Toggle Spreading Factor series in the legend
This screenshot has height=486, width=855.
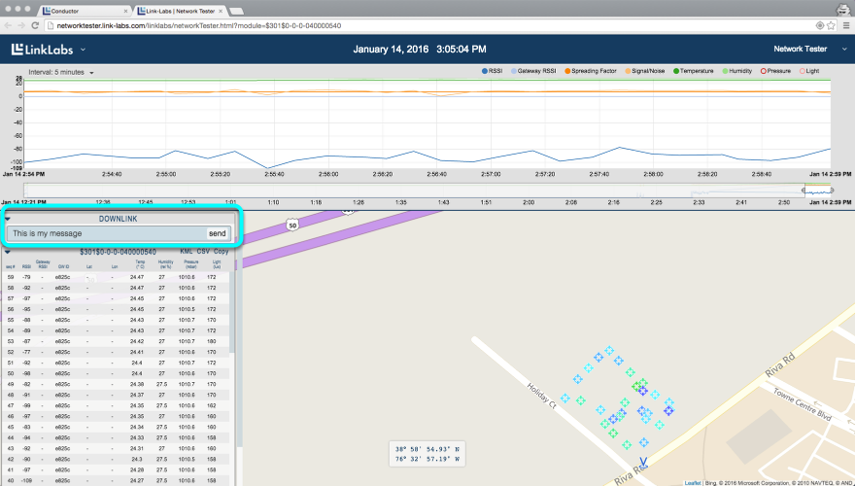click(593, 71)
